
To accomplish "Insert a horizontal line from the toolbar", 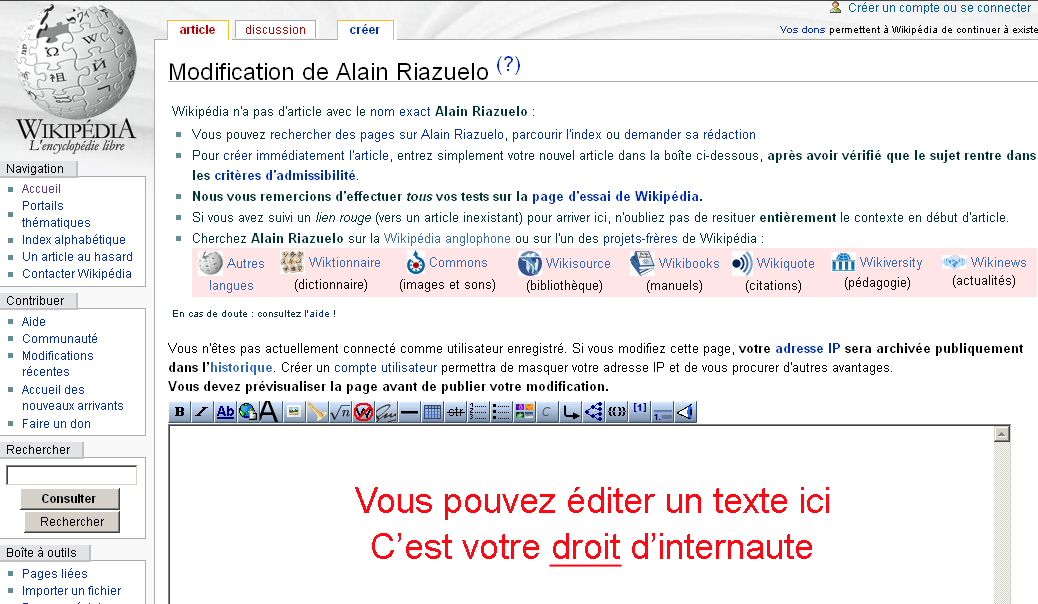I will 409,412.
